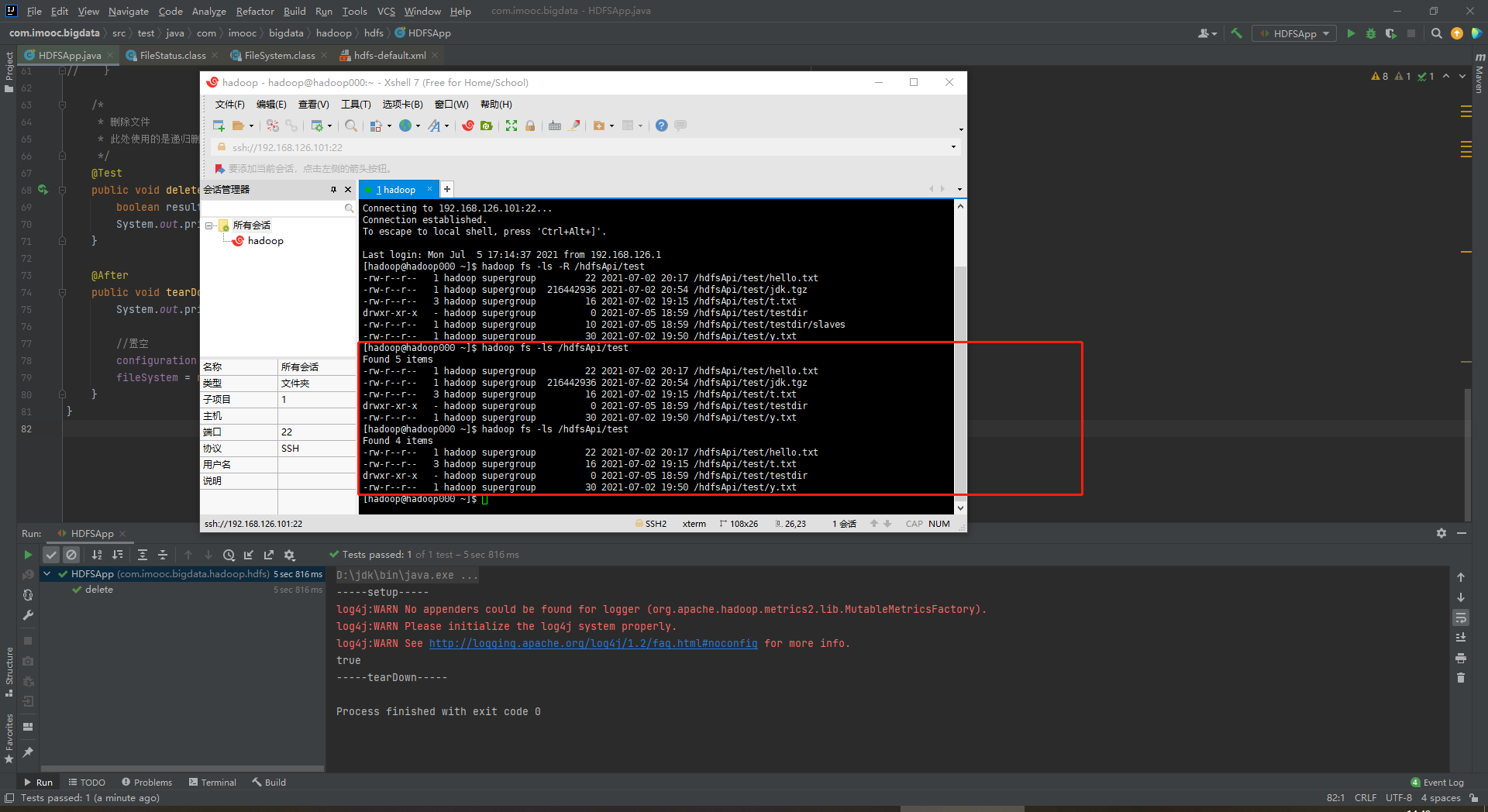The height and width of the screenshot is (812, 1488).
Task: Fold the delete method at the gutter
Action: coord(62,190)
